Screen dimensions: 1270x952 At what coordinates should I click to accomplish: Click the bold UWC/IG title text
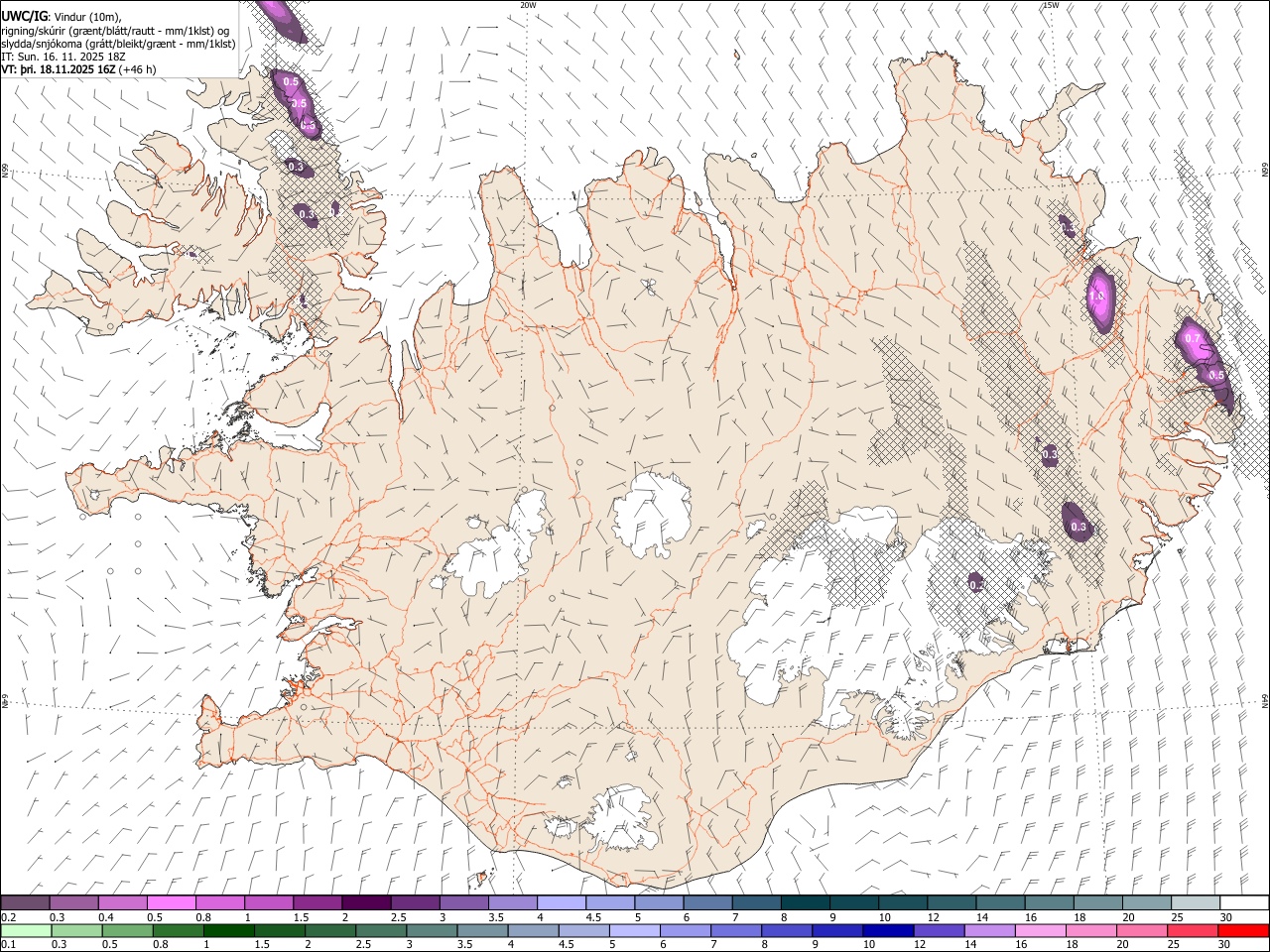pos(25,17)
